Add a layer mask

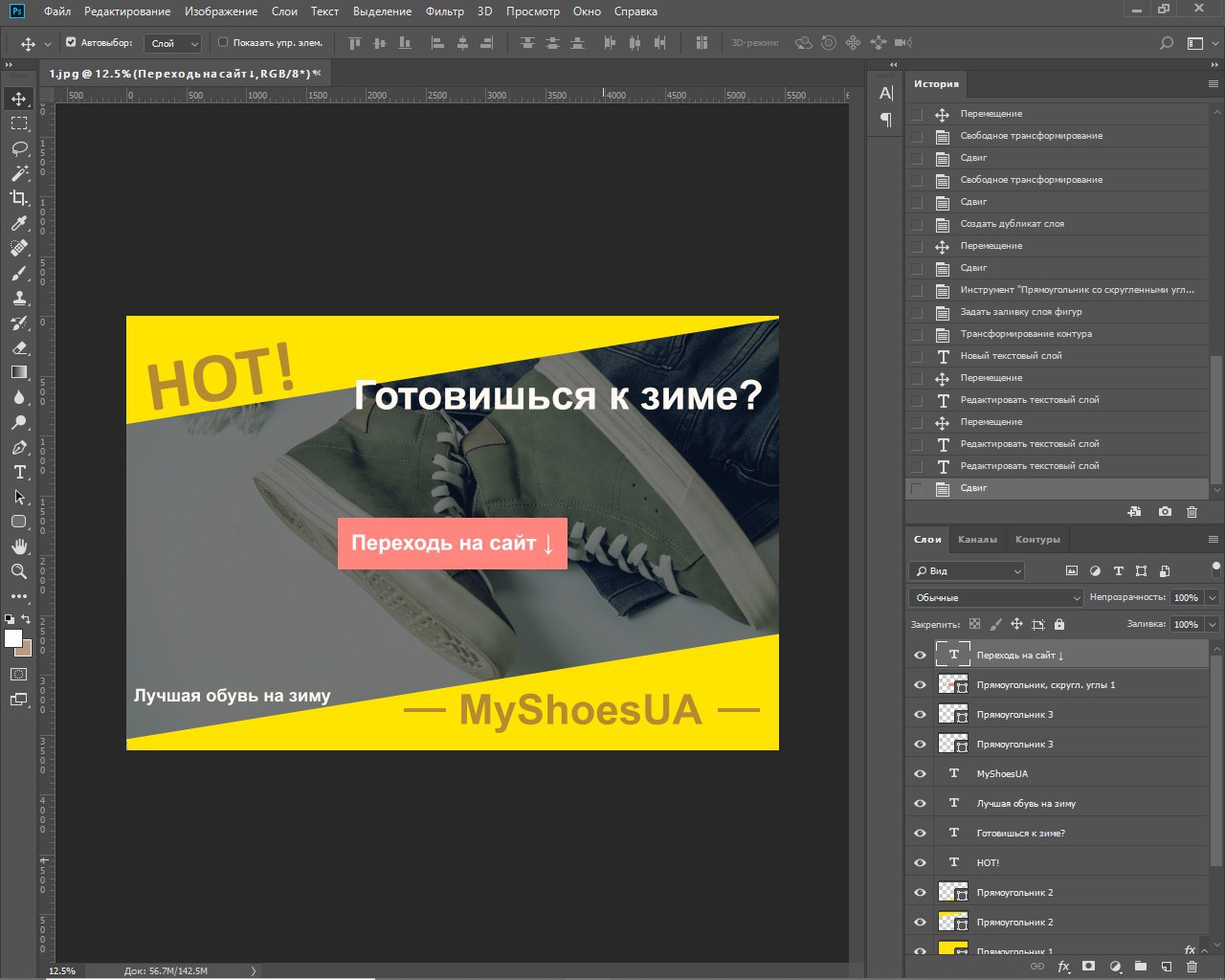coord(1089,967)
